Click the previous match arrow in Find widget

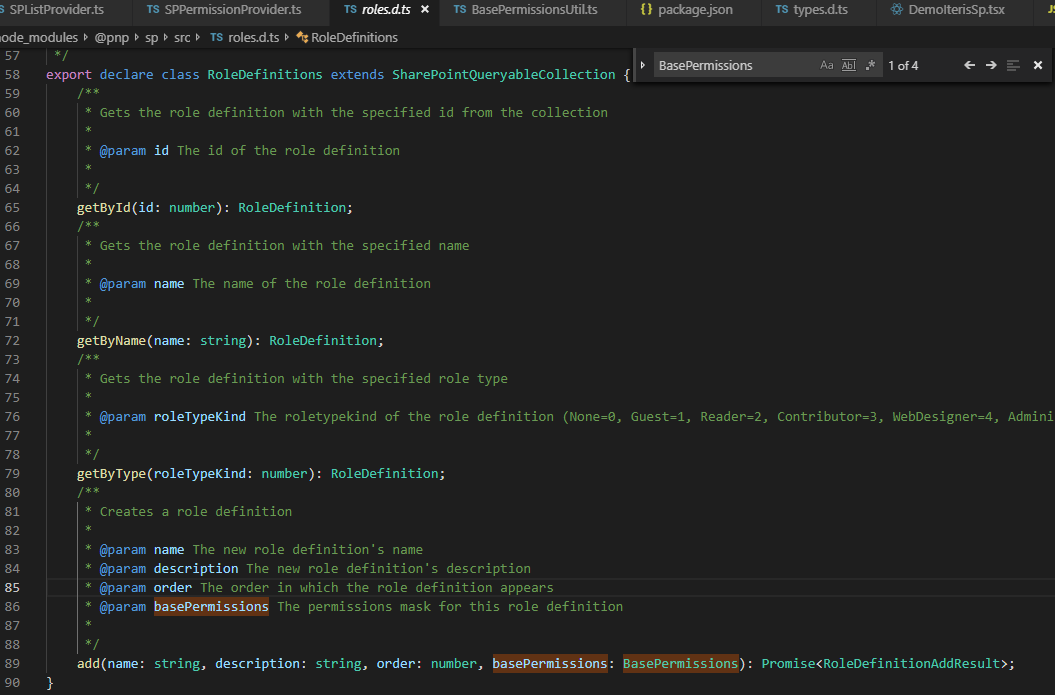pos(968,65)
